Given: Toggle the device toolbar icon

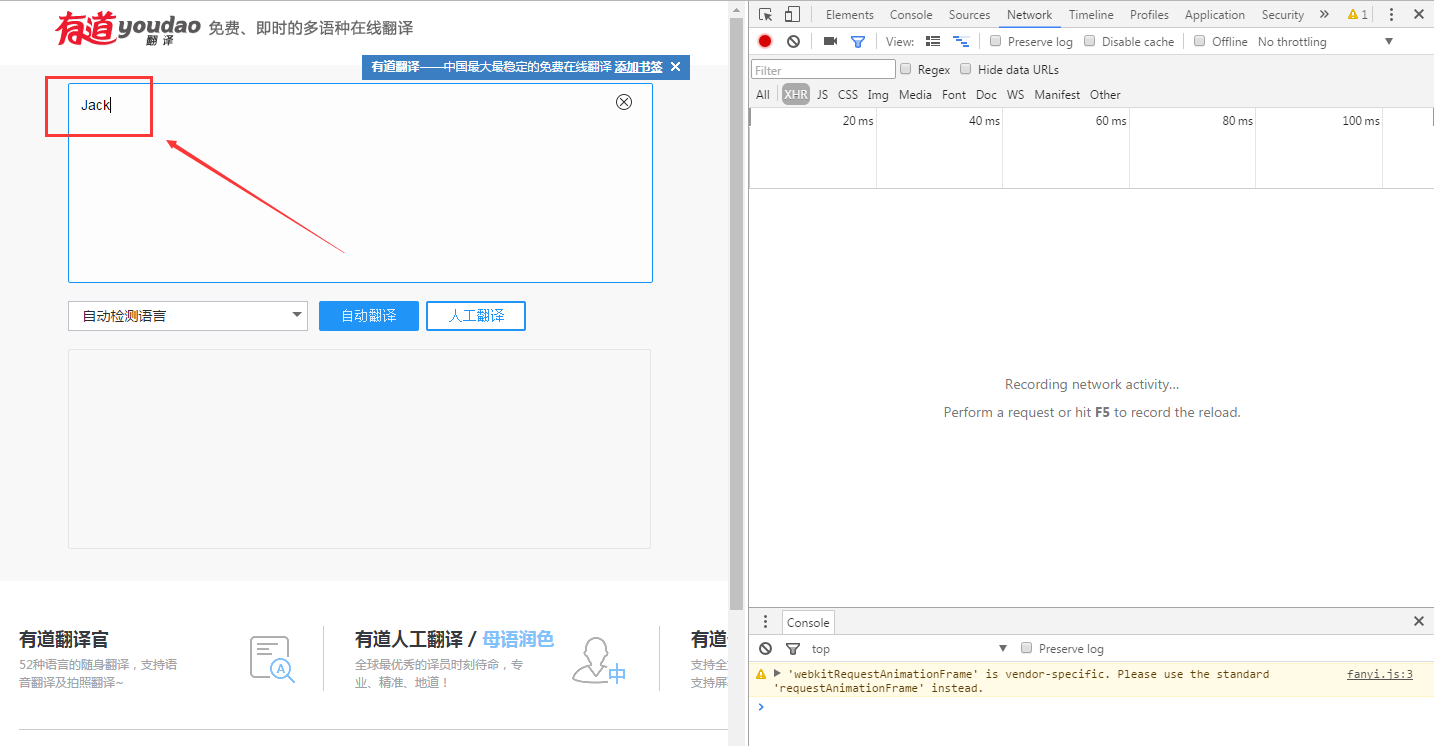Looking at the screenshot, I should tap(792, 14).
